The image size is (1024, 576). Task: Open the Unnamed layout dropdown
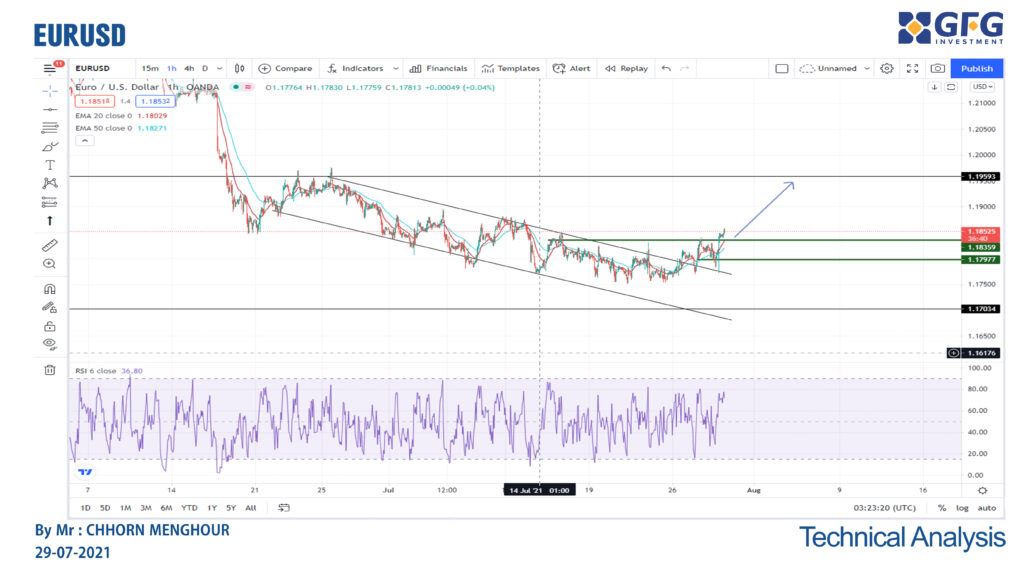[837, 68]
